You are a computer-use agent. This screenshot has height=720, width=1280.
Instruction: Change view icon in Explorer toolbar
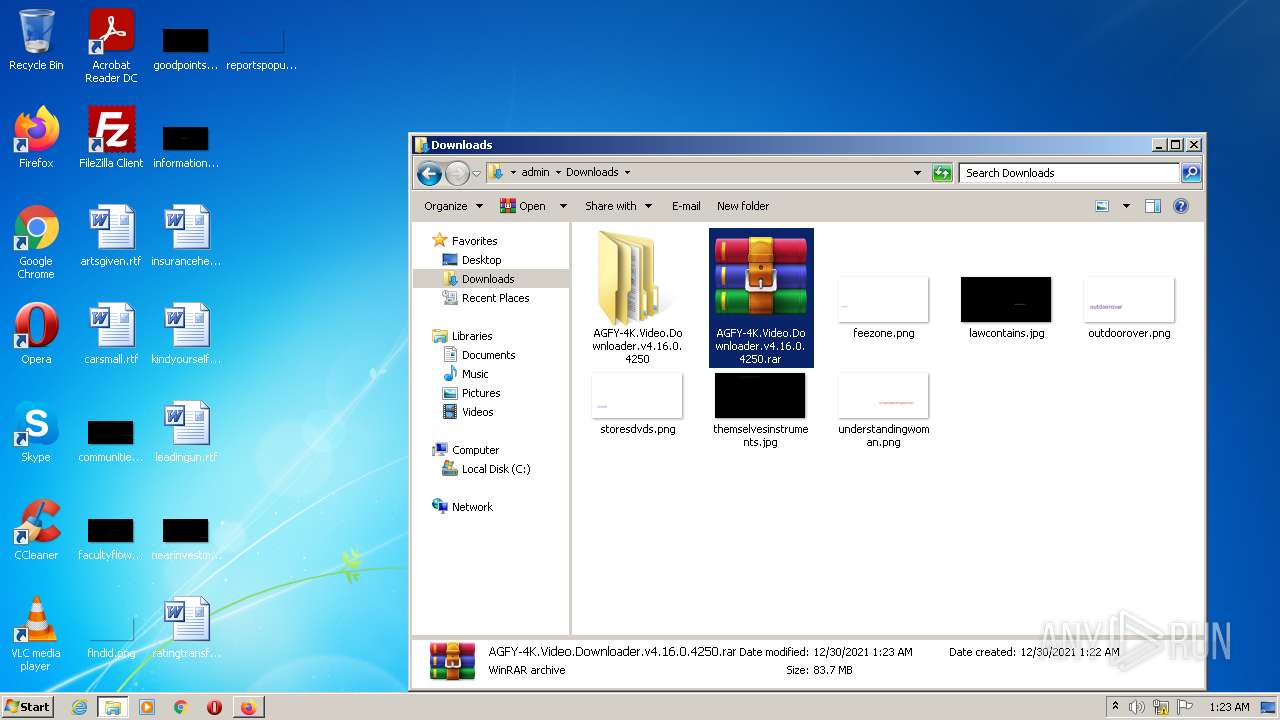click(x=1102, y=206)
